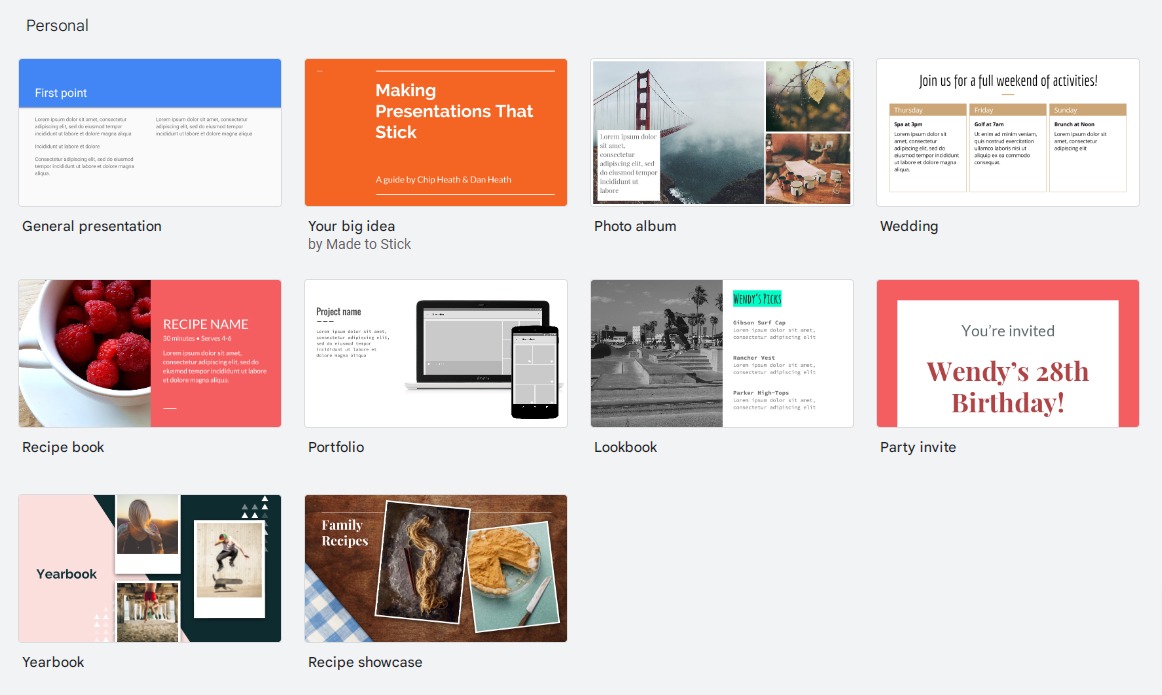
Task: Open the Photo album template
Action: [721, 132]
